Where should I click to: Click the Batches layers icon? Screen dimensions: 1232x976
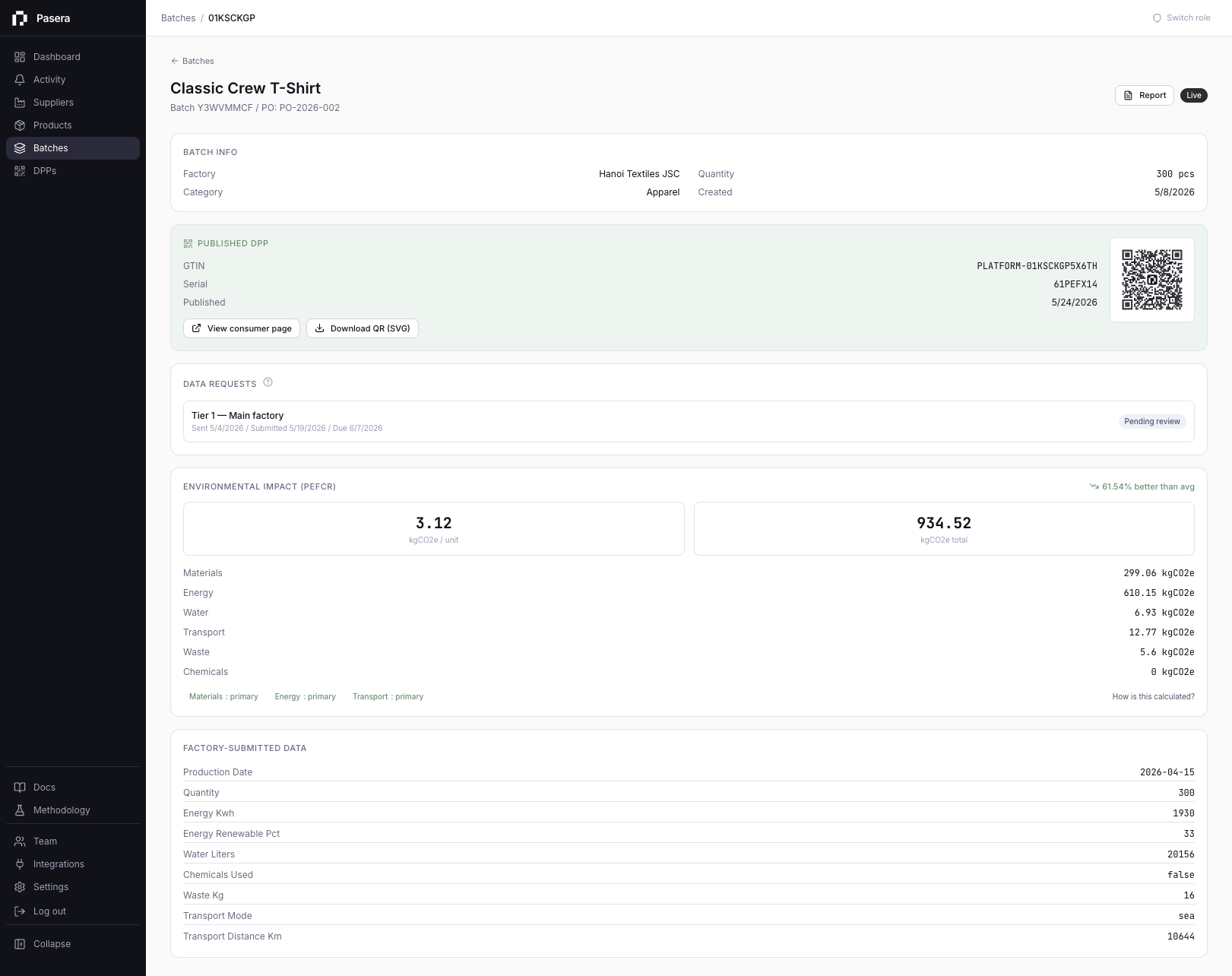pos(20,148)
